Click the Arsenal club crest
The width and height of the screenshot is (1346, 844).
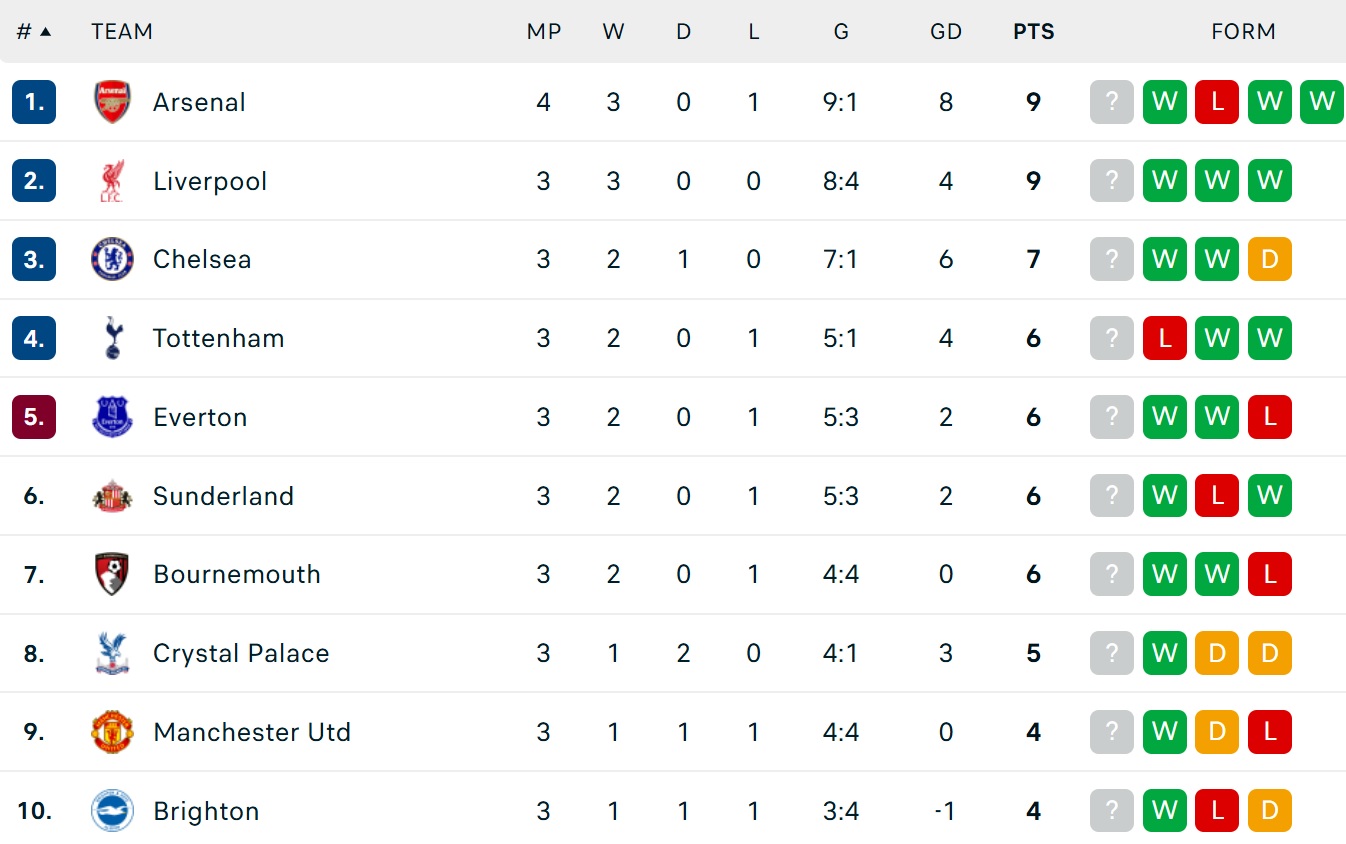(x=112, y=102)
